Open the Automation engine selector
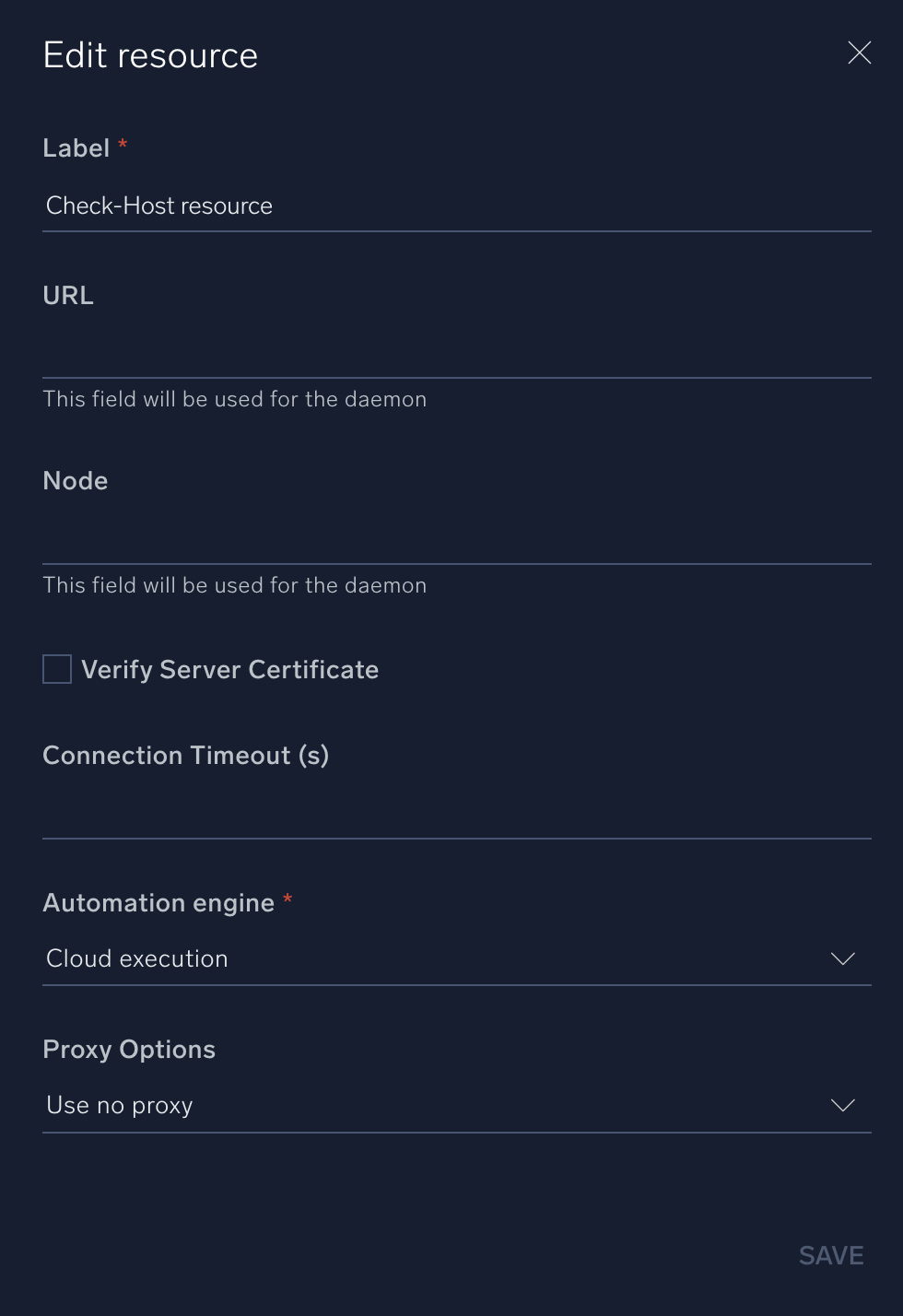The image size is (903, 1316). coord(457,958)
